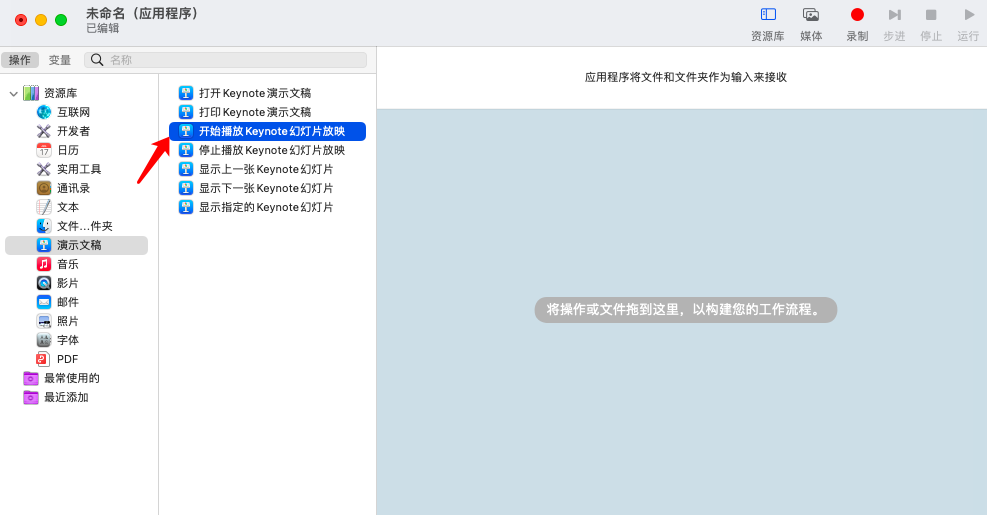Select the 操作 tab

coord(20,60)
